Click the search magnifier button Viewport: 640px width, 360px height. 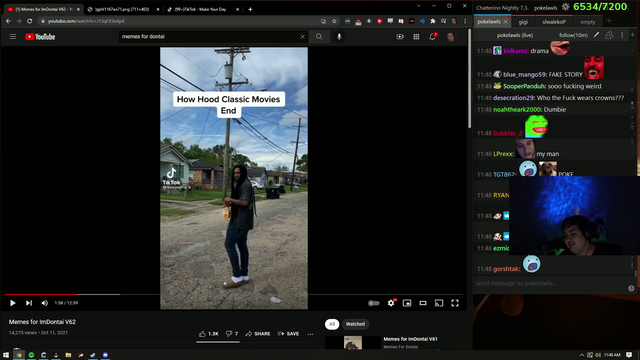pos(319,37)
